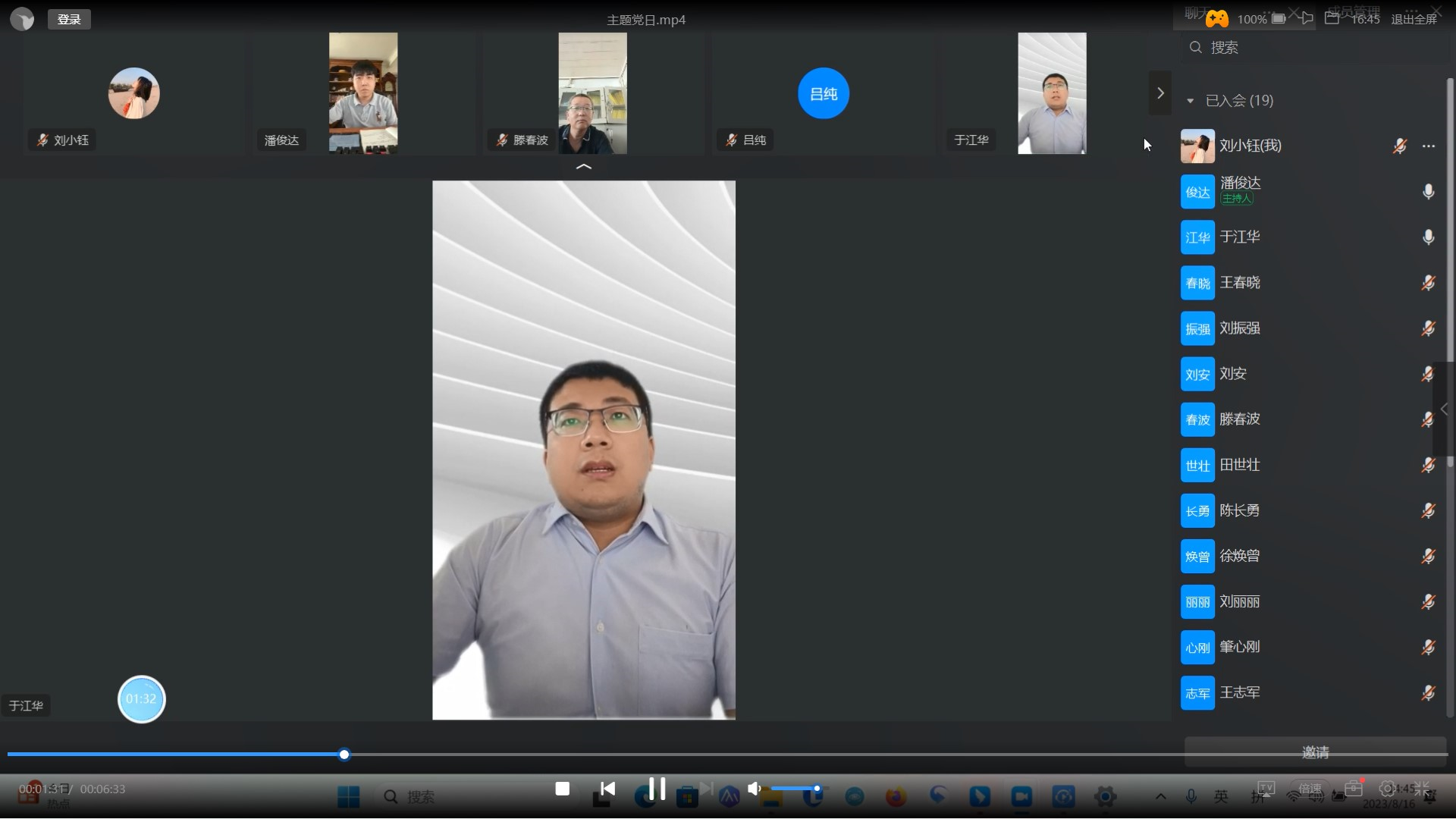Select 滕春波 video thumbnail
Image resolution: width=1456 pixels, height=819 pixels.
point(593,93)
